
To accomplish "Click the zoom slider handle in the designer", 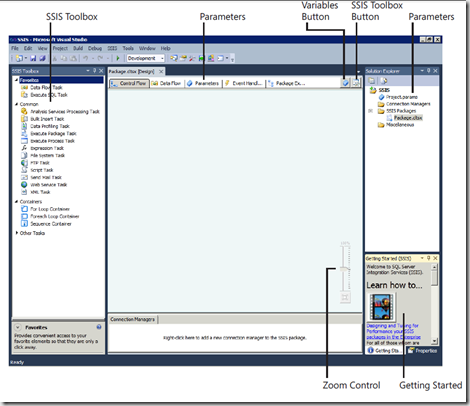I will click(x=345, y=269).
